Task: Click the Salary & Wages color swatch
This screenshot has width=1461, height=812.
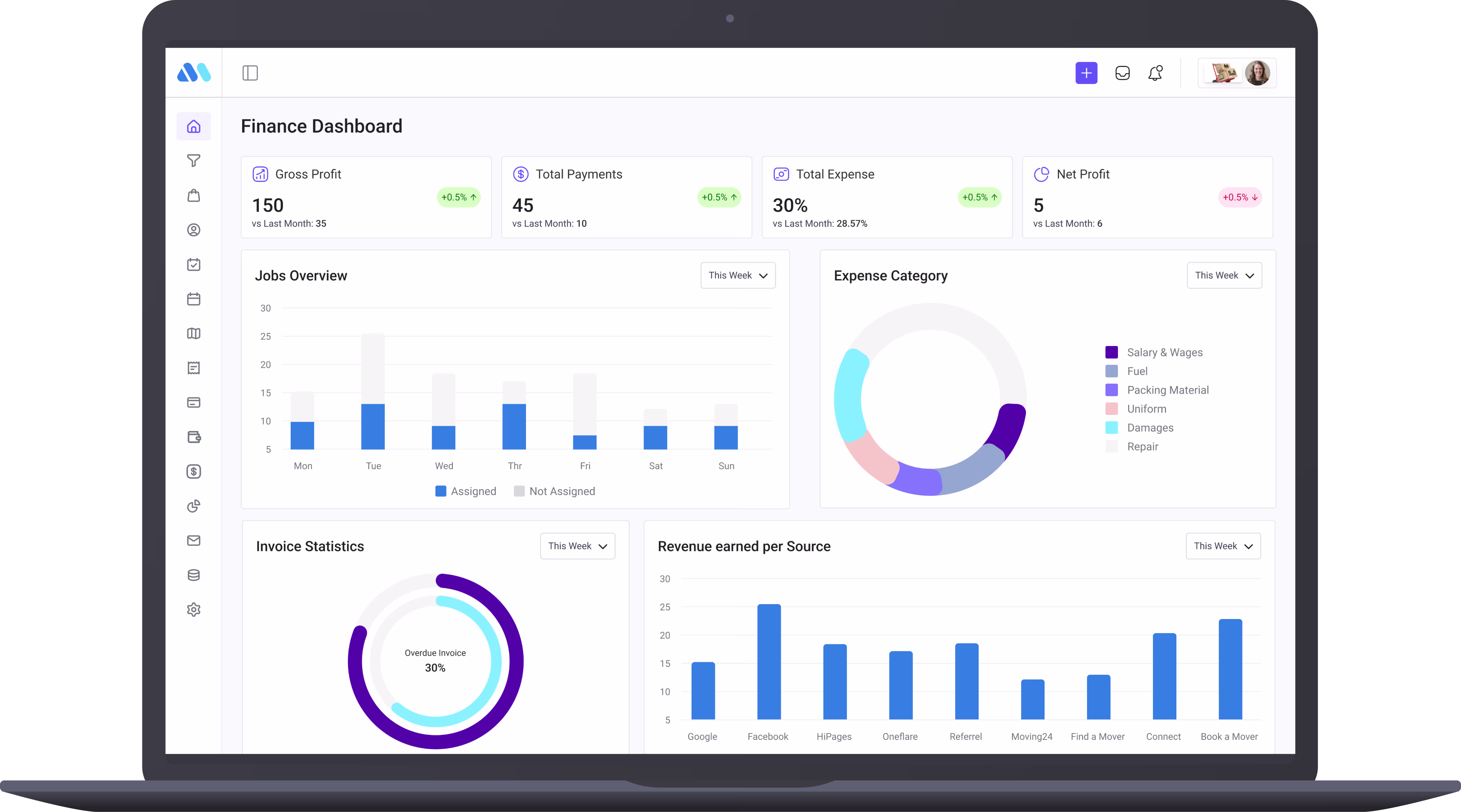Action: 1112,352
